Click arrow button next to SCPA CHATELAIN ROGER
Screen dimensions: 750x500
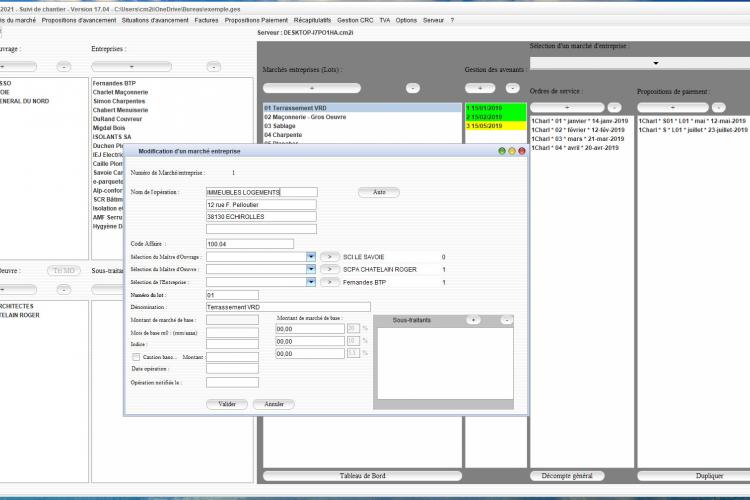coord(330,269)
